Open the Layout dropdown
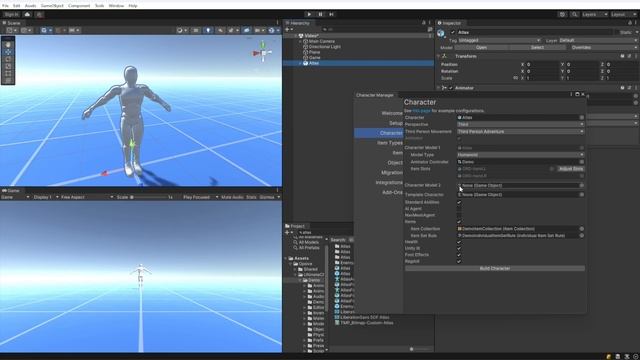Screen dimensions: 640x360 (623, 14)
